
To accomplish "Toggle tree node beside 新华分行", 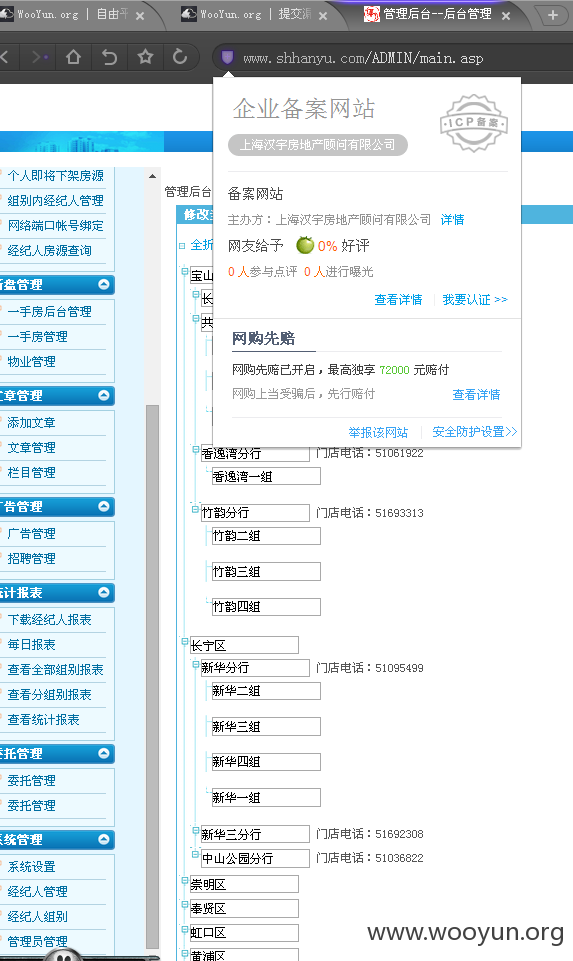I will coord(195,664).
